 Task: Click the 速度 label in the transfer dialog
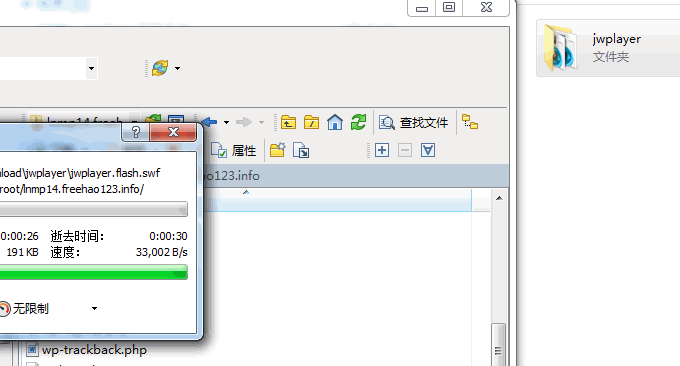click(65, 252)
